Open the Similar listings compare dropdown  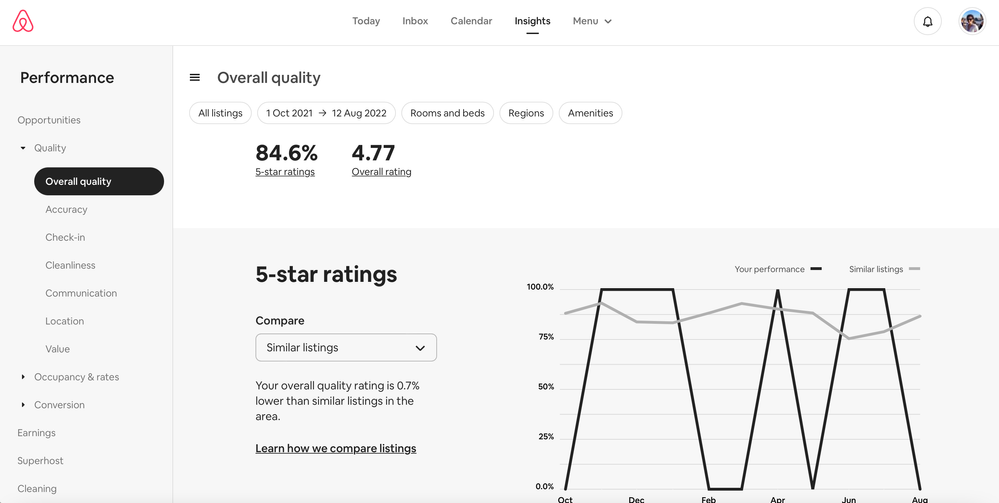(x=346, y=348)
